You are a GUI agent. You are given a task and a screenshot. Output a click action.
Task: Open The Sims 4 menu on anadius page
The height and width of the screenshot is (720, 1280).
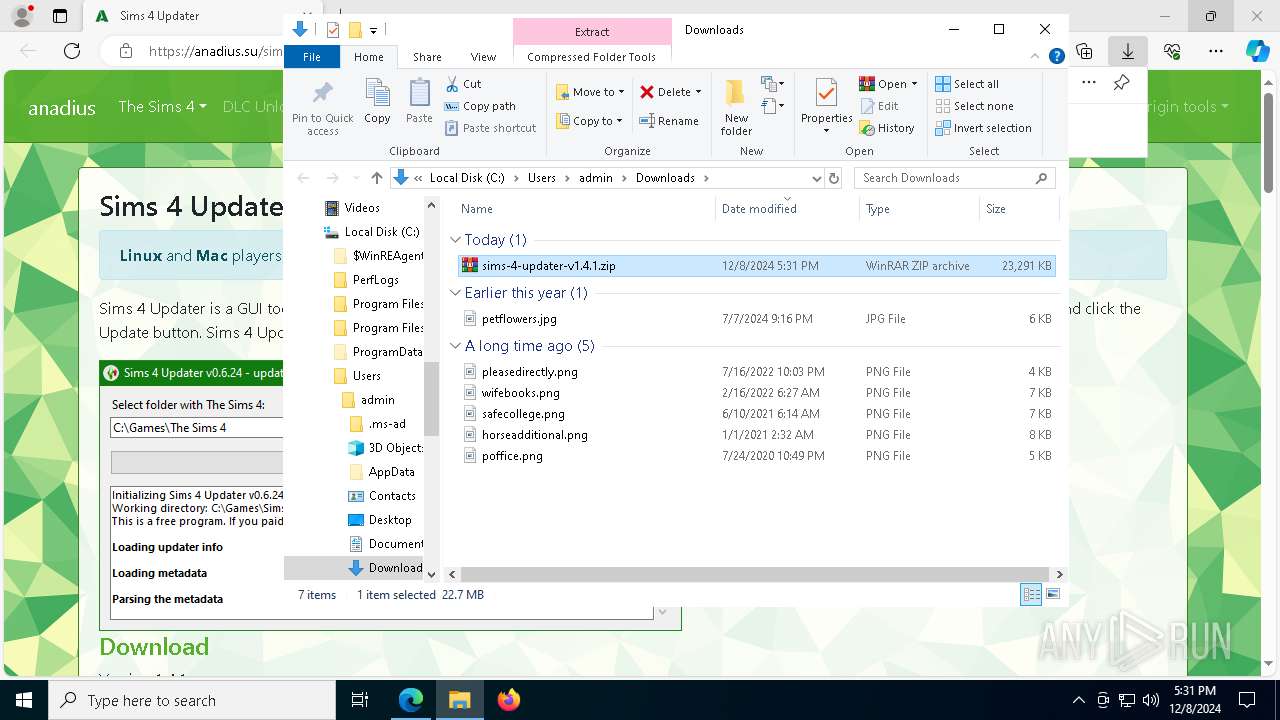(x=162, y=107)
